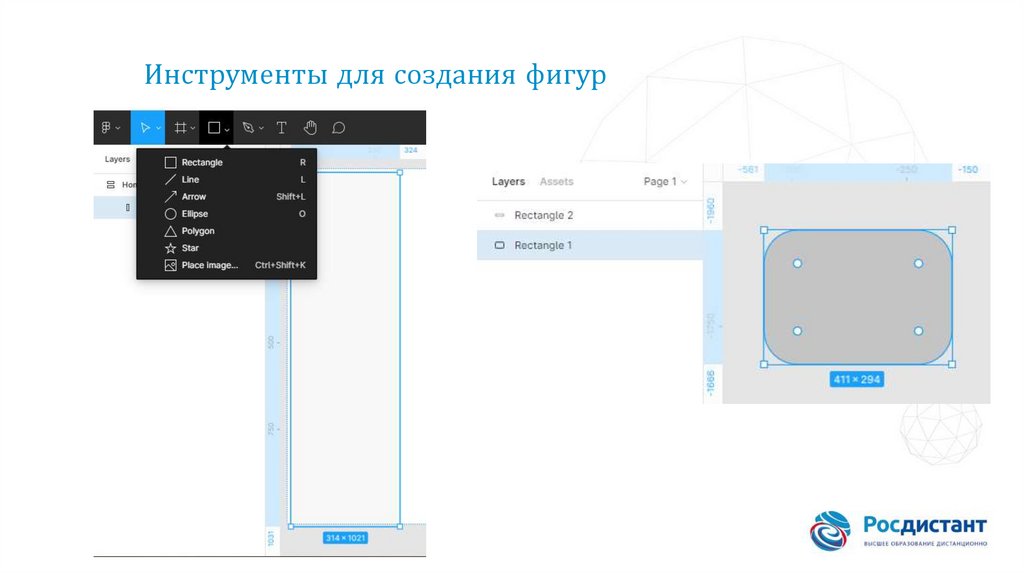Click the Rectangle square icon in menu
The width and height of the screenshot is (1024, 574).
[x=170, y=163]
